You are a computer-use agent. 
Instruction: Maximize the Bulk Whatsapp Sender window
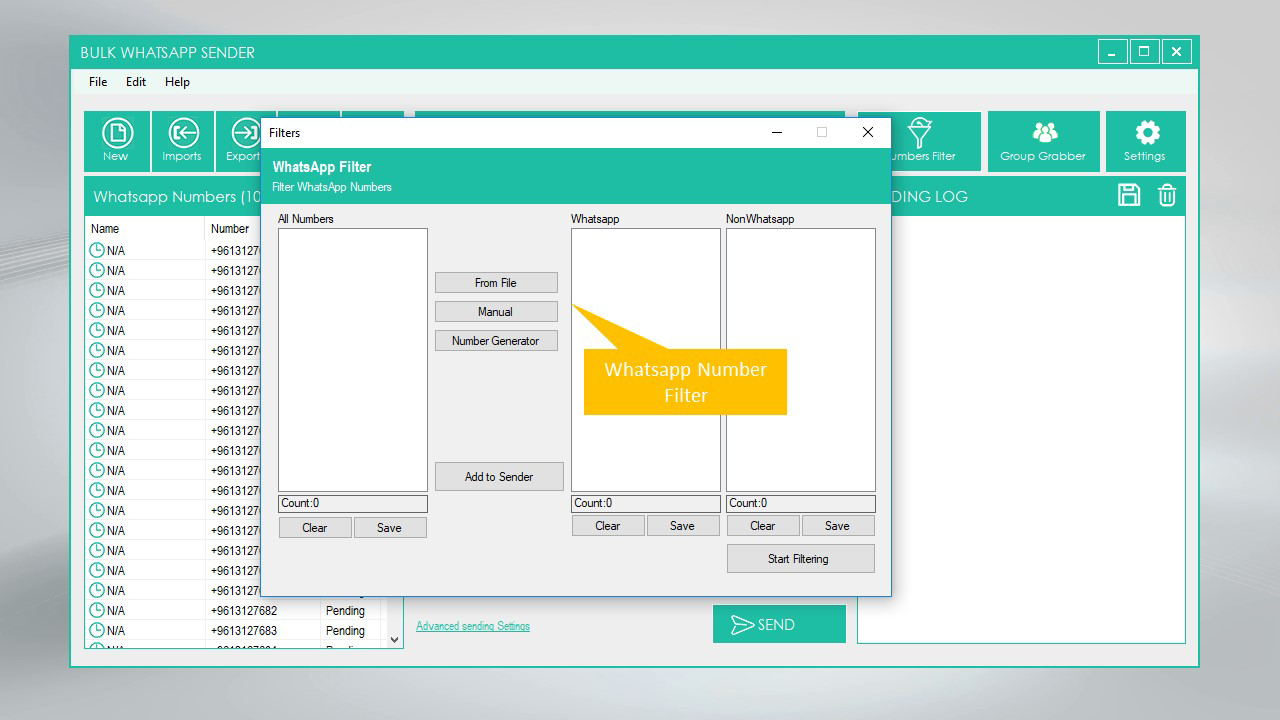coord(1144,52)
